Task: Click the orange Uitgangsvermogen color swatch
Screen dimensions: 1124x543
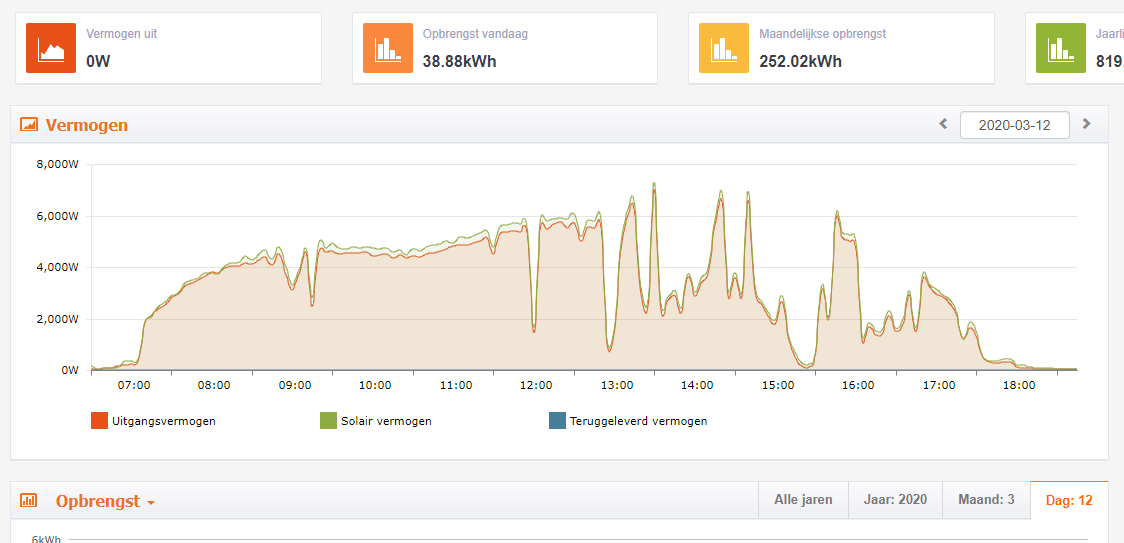Action: click(x=99, y=421)
